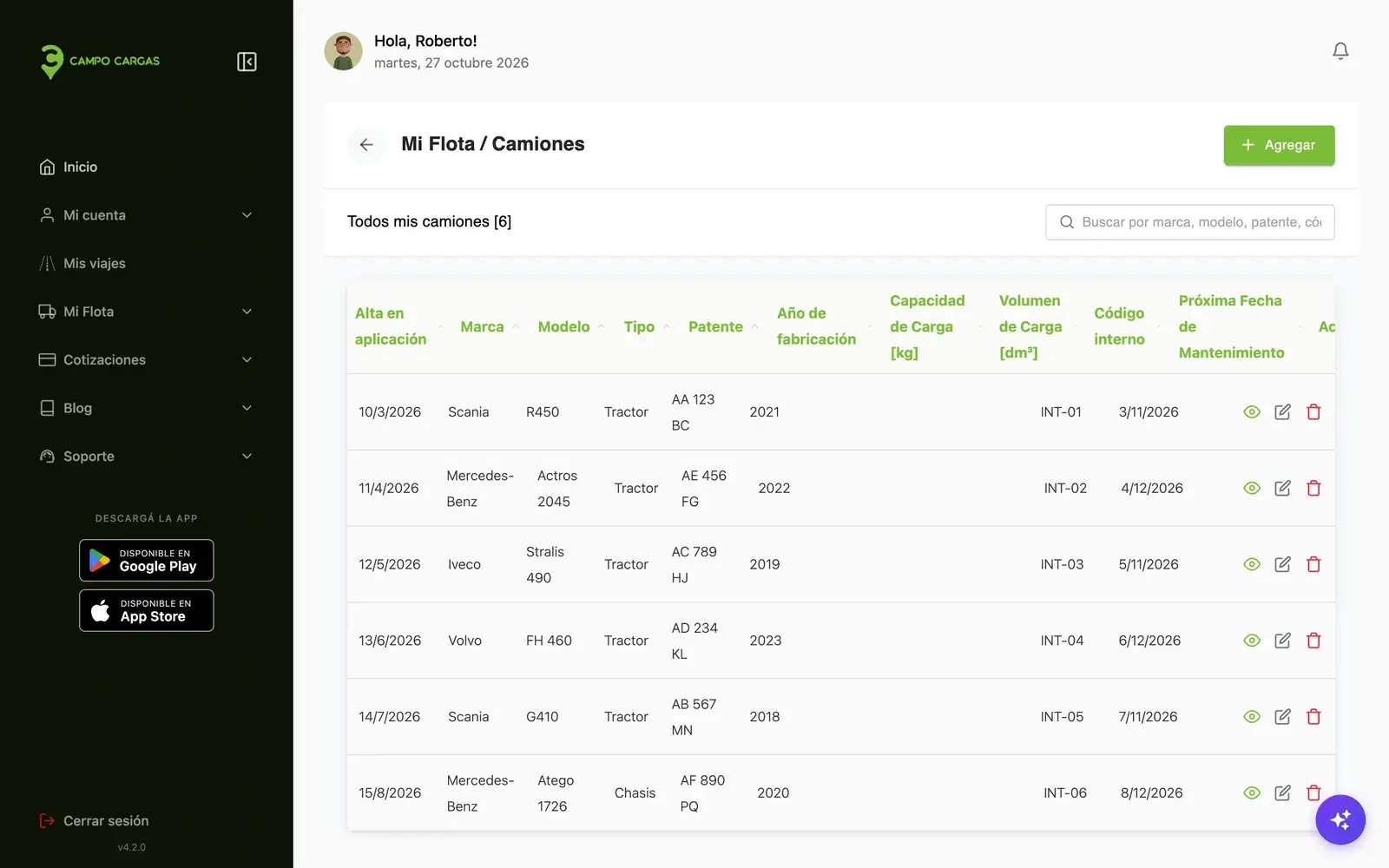The width and height of the screenshot is (1389, 868).
Task: View details of the INT-05 truck
Action: (1252, 717)
